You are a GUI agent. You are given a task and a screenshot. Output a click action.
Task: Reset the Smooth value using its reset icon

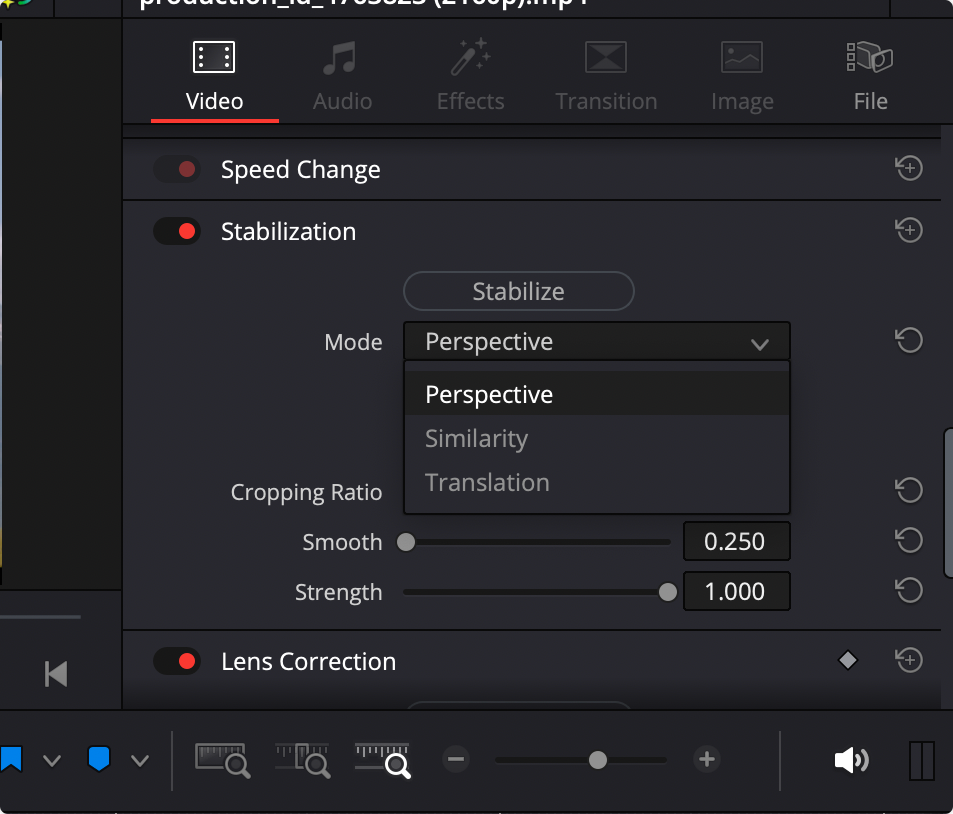pyautogui.click(x=909, y=540)
